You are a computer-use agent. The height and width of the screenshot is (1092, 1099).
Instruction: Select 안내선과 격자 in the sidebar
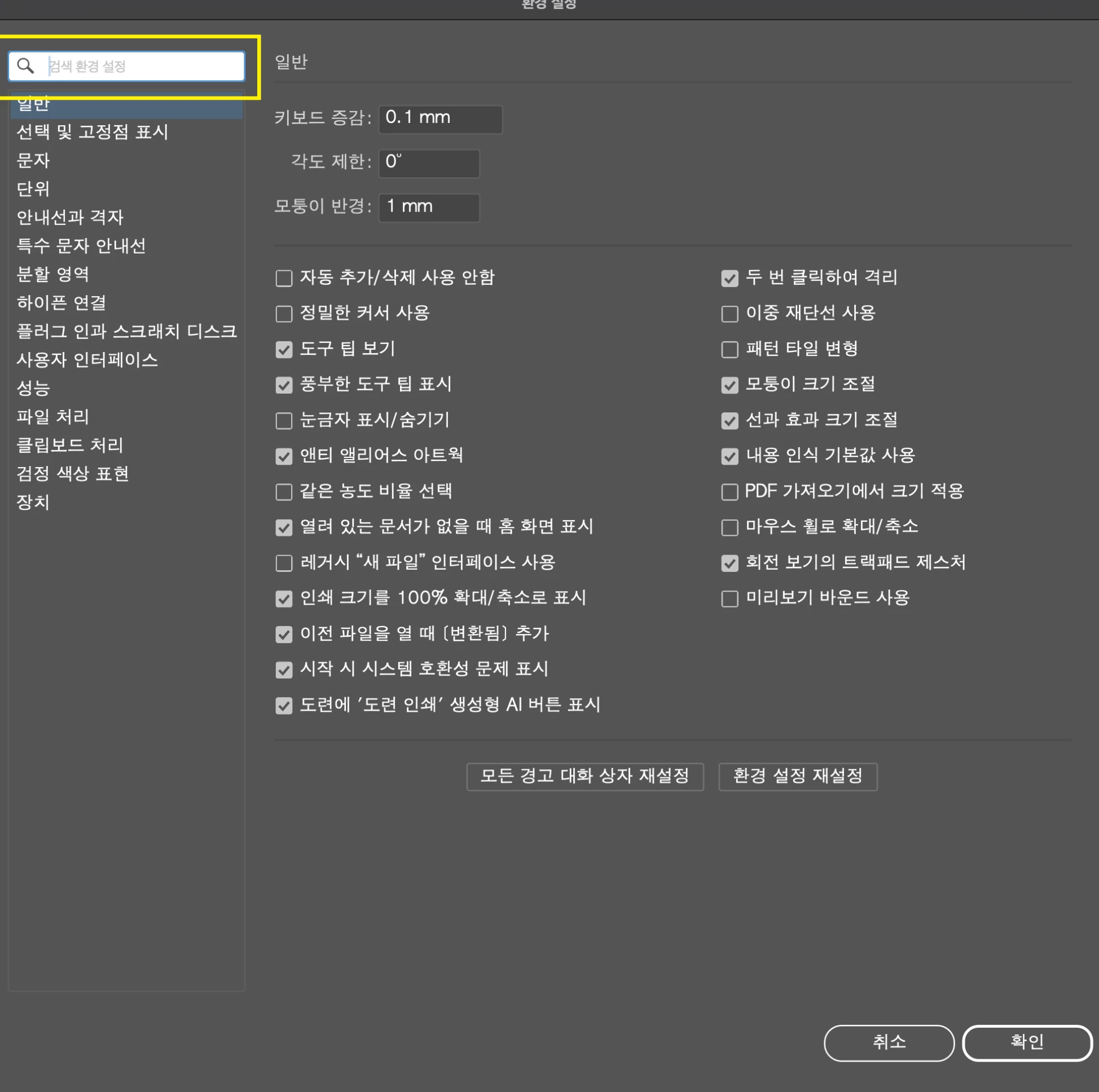pyautogui.click(x=69, y=217)
